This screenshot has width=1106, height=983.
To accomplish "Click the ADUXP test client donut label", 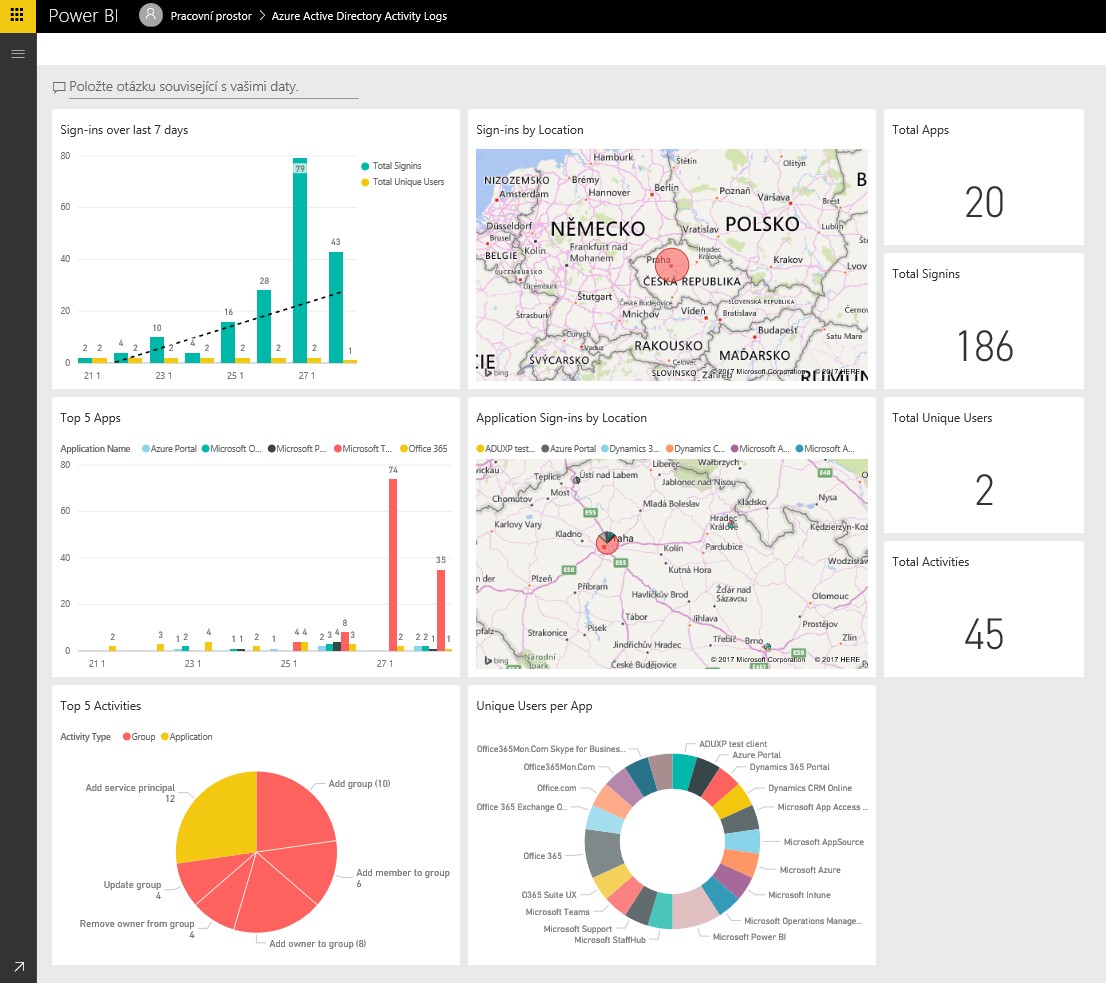I will tap(733, 744).
